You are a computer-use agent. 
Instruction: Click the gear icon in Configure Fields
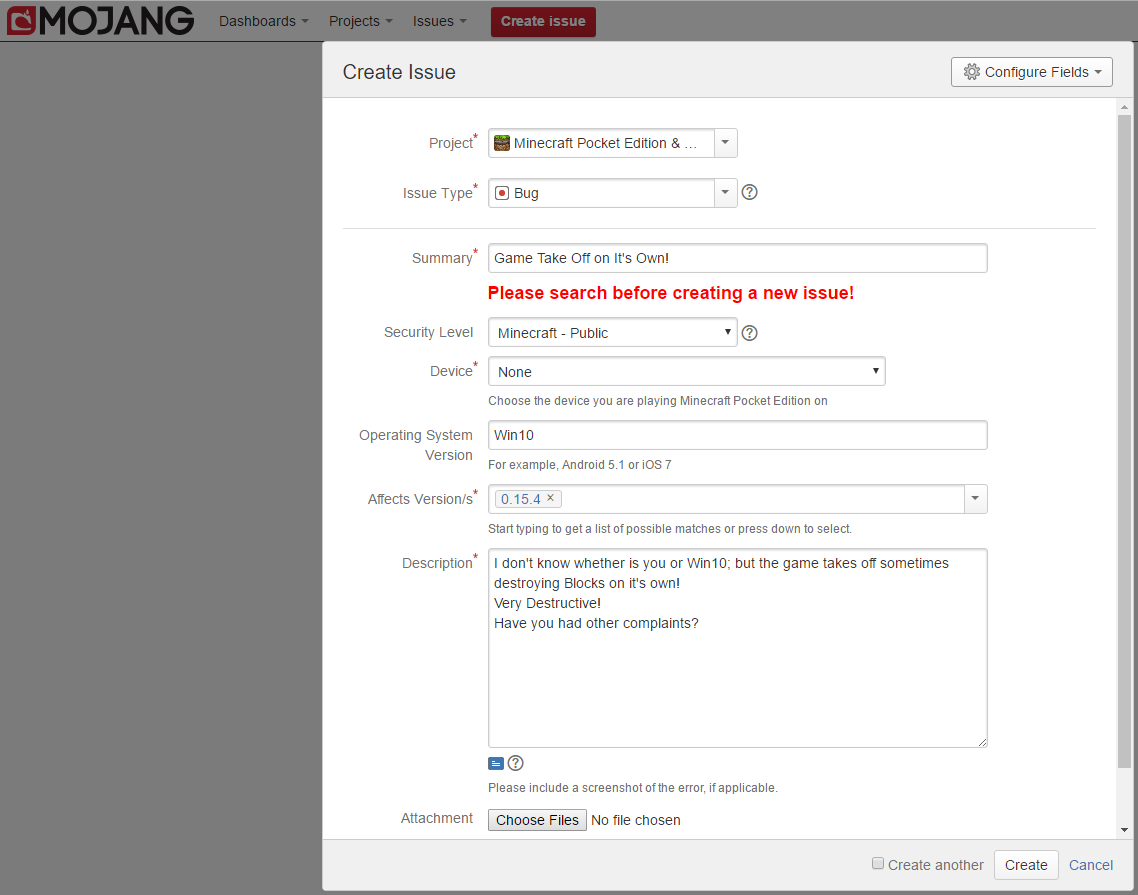972,72
